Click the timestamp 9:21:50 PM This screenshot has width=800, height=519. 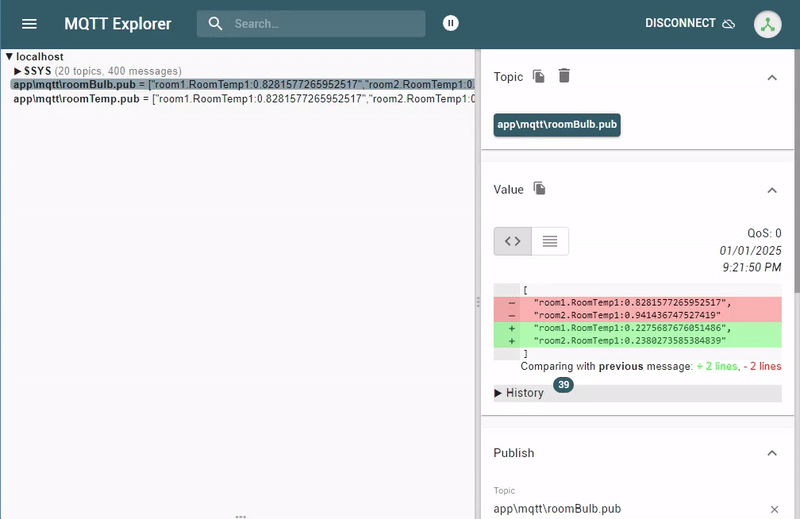coord(752,267)
